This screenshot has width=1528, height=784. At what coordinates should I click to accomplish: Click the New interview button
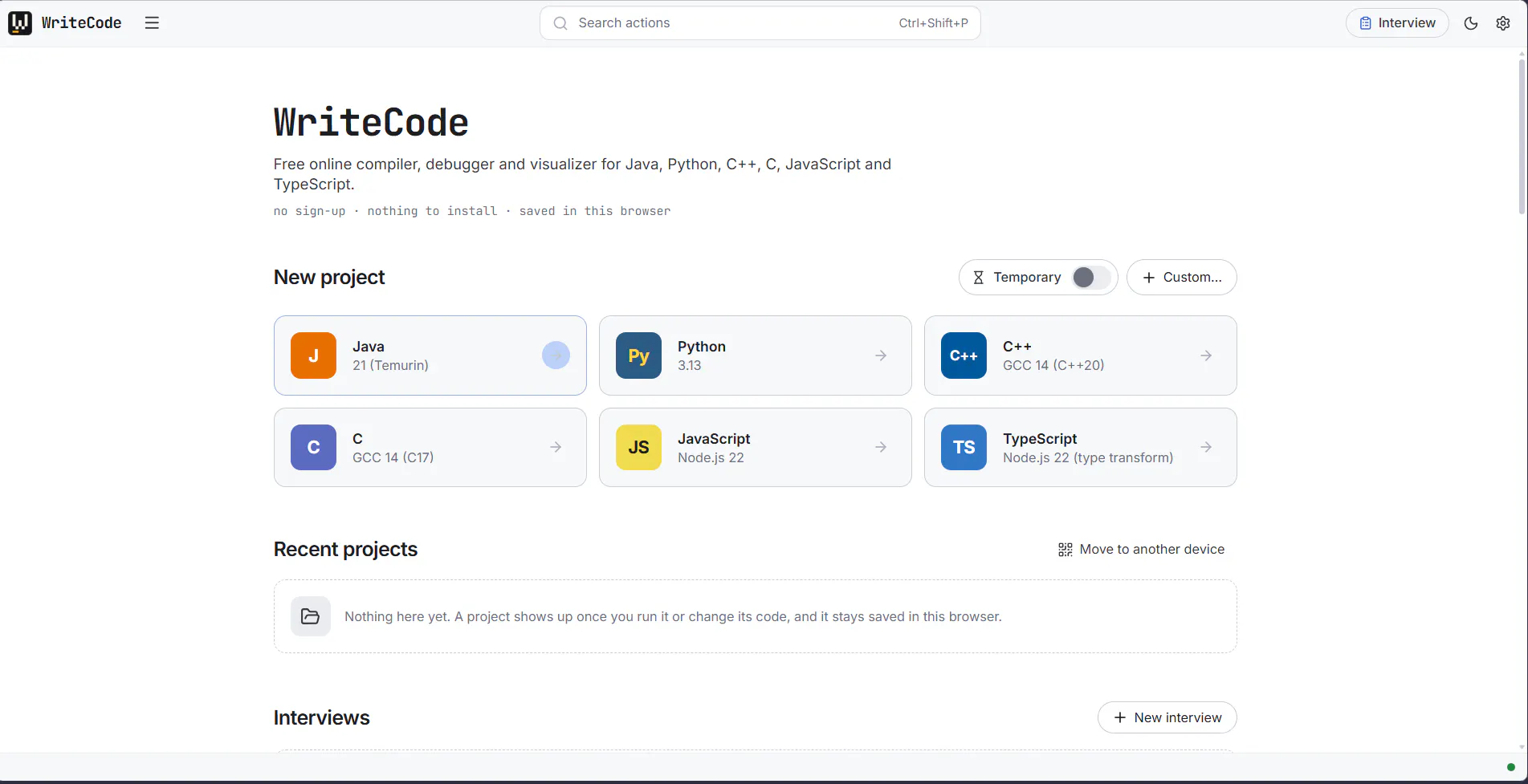pyautogui.click(x=1167, y=717)
